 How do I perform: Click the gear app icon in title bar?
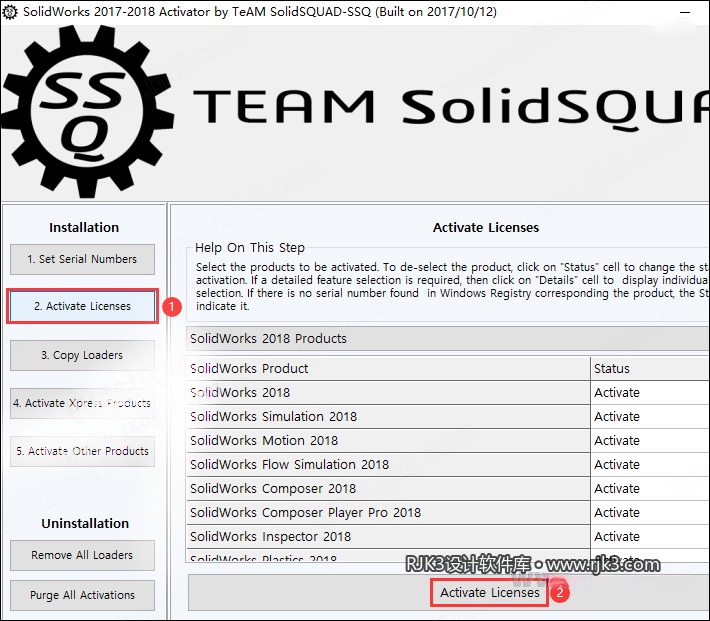(10, 12)
